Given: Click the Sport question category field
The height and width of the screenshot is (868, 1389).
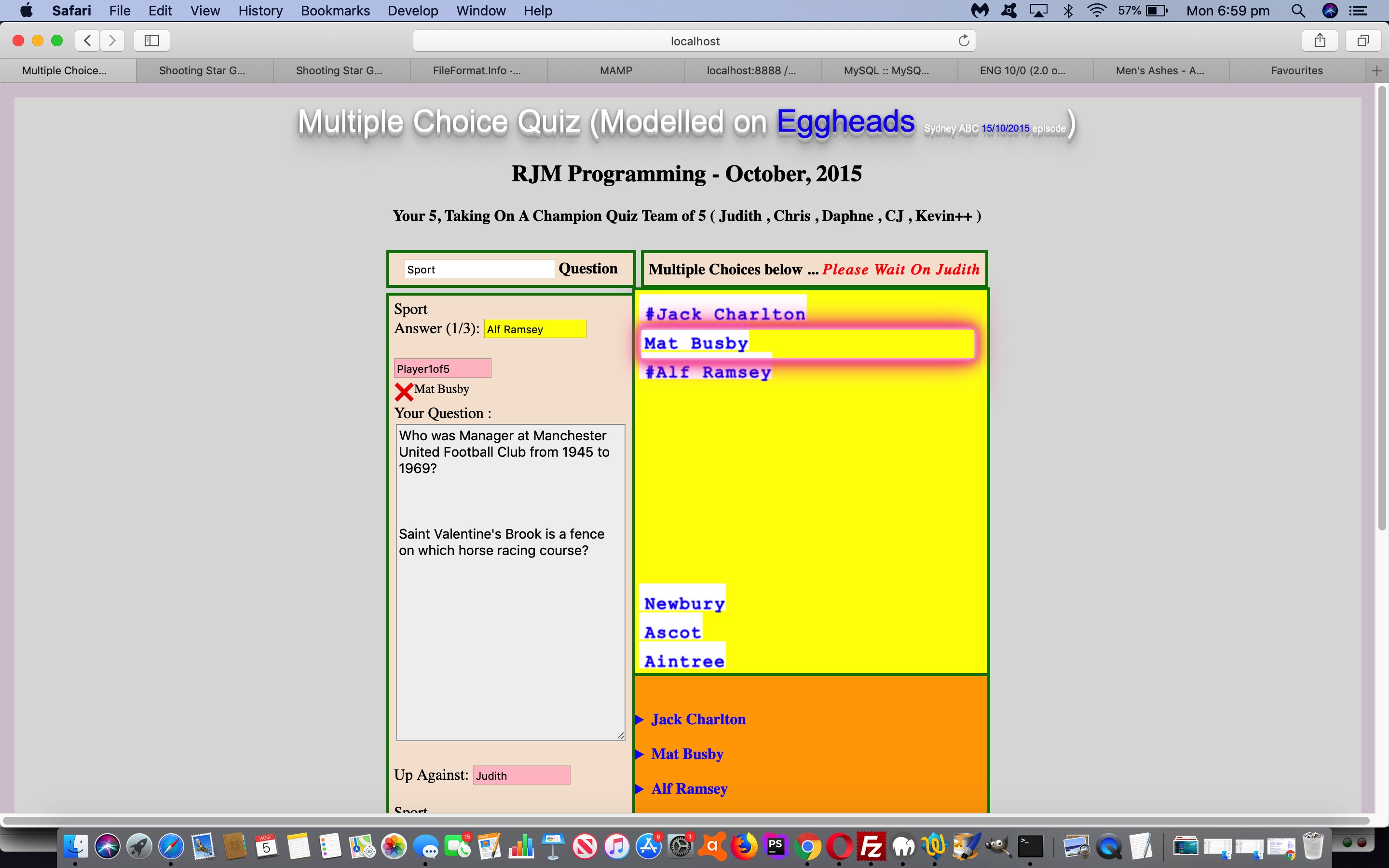Looking at the screenshot, I should pyautogui.click(x=479, y=269).
